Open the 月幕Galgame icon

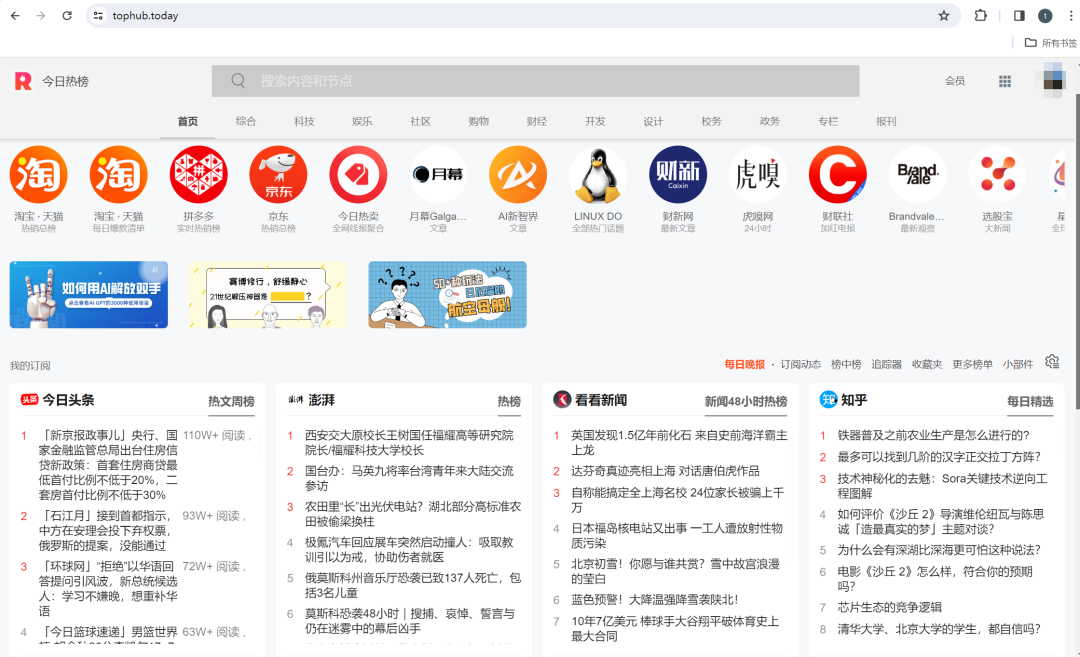point(438,175)
